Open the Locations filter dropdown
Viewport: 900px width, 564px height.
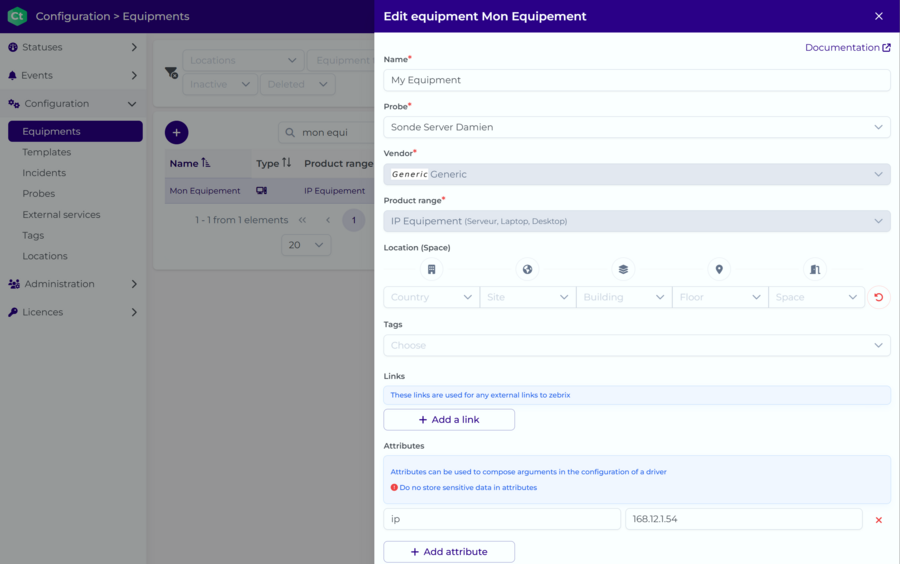pos(243,60)
